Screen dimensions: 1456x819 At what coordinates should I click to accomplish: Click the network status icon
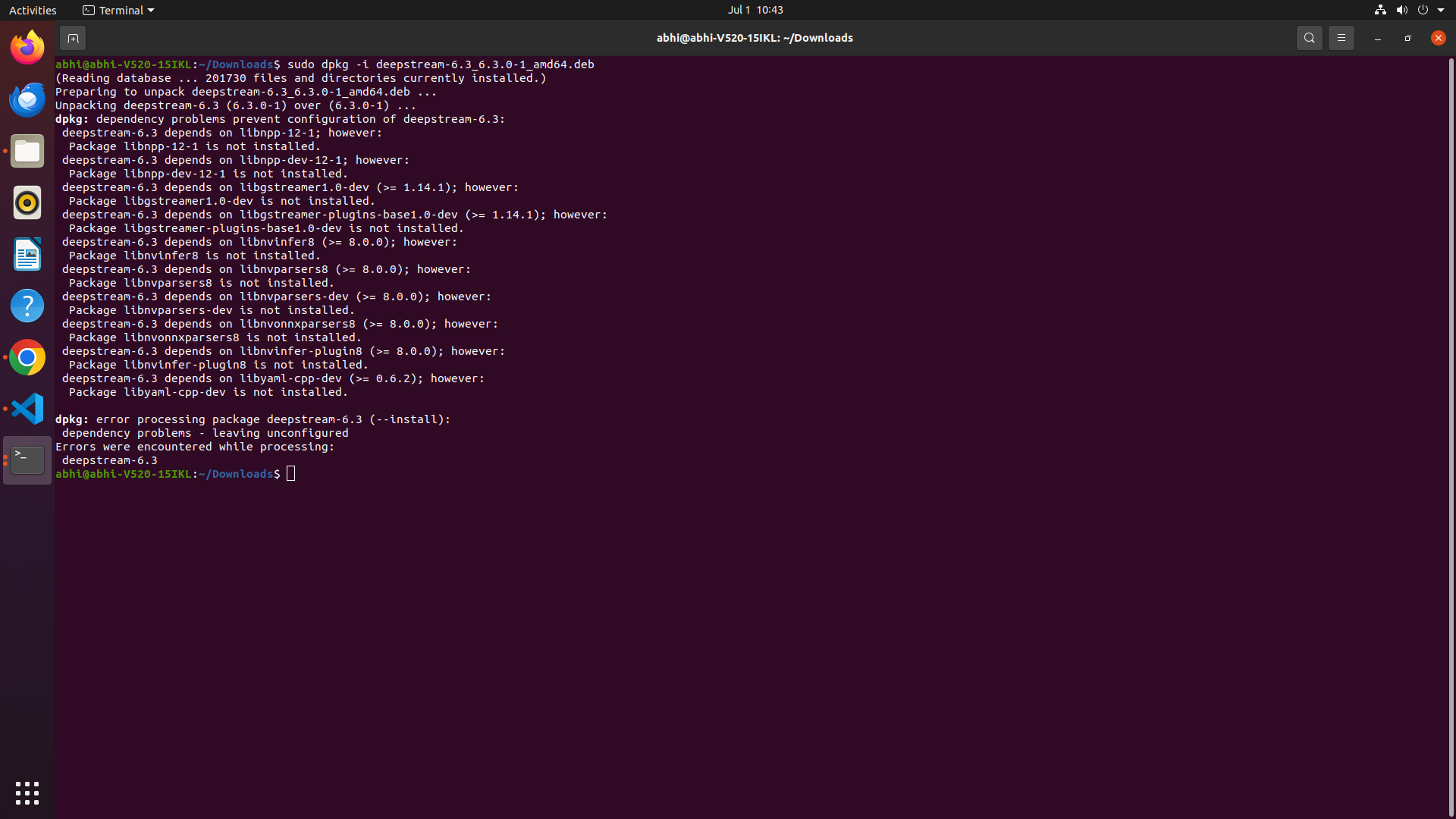point(1380,10)
